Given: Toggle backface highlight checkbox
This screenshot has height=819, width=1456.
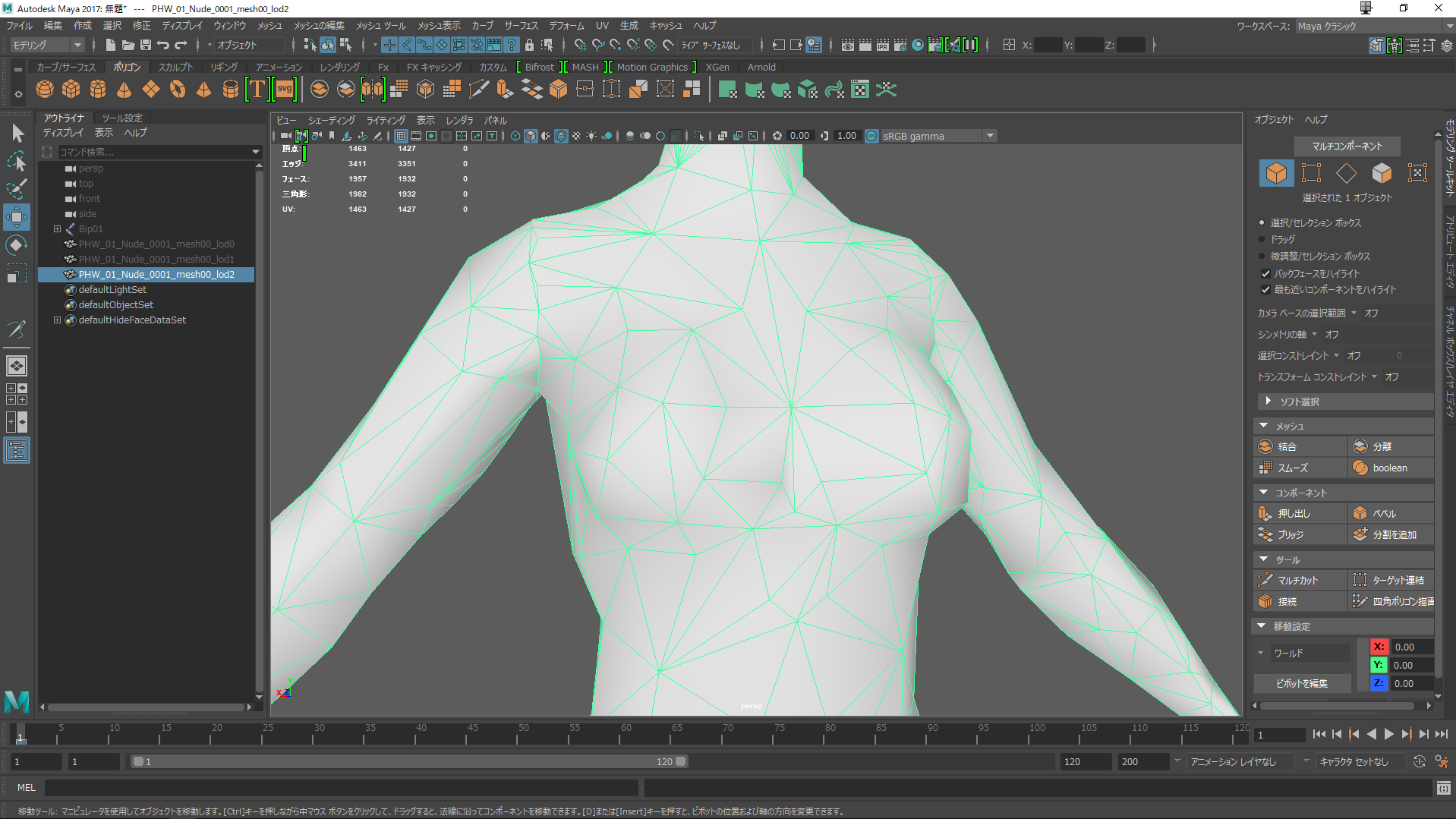Looking at the screenshot, I should coord(1265,273).
